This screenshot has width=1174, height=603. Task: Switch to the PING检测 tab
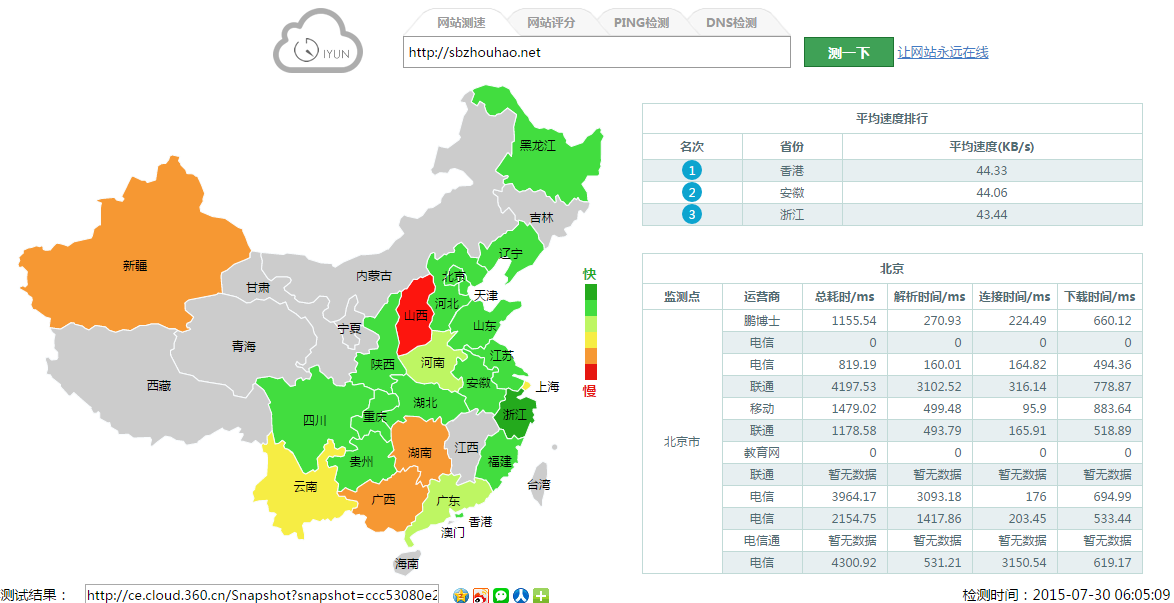tap(643, 23)
